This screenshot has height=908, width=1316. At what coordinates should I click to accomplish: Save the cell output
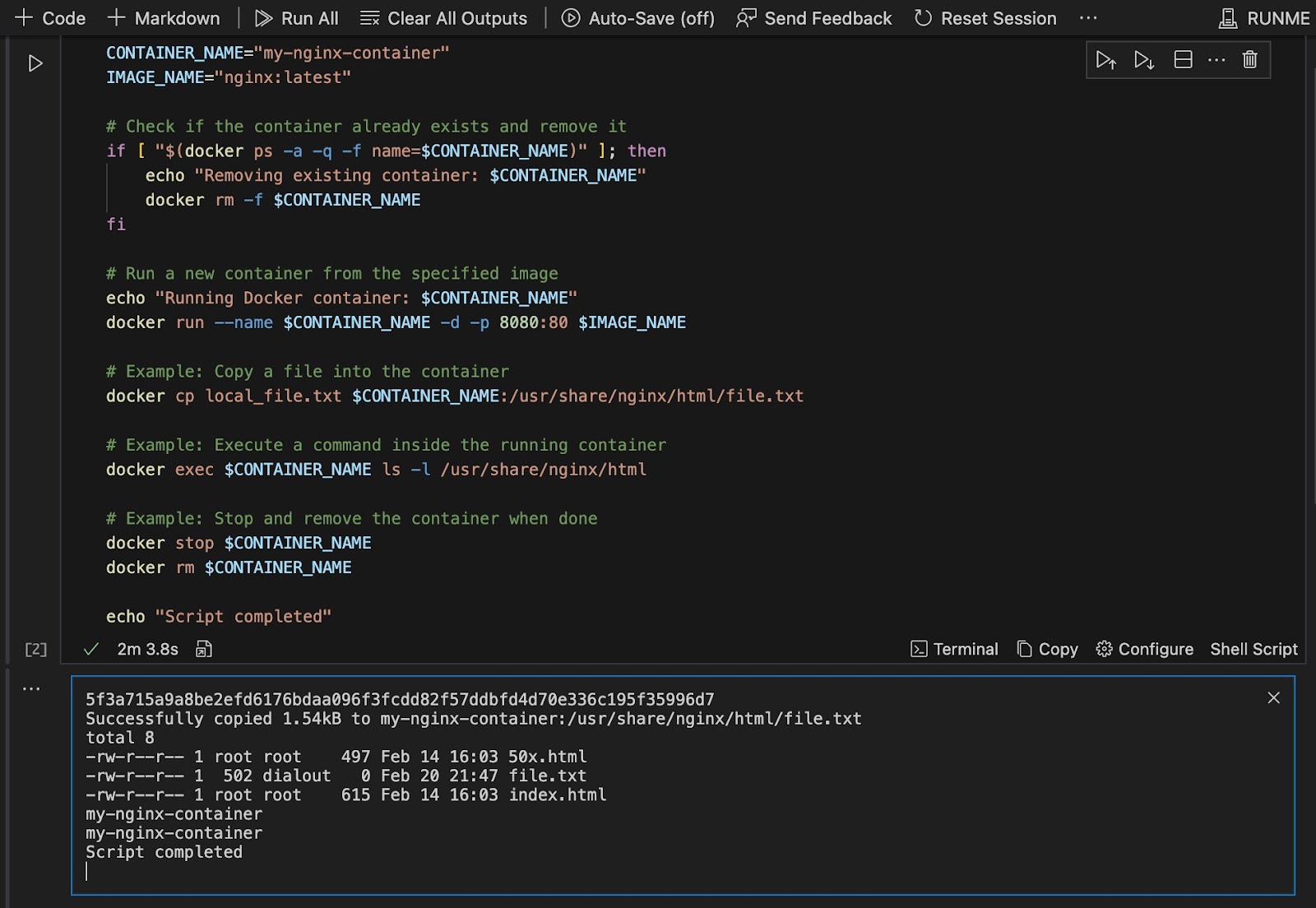pyautogui.click(x=202, y=649)
